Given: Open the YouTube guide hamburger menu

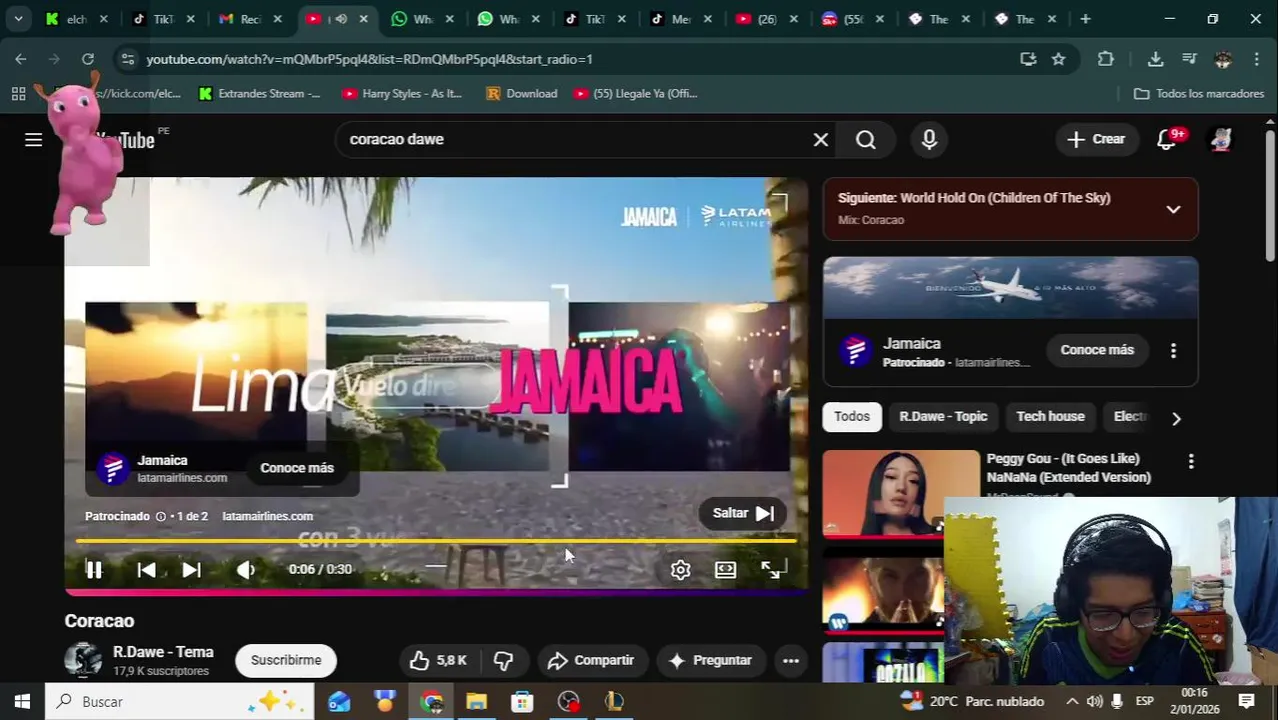Looking at the screenshot, I should [x=33, y=139].
